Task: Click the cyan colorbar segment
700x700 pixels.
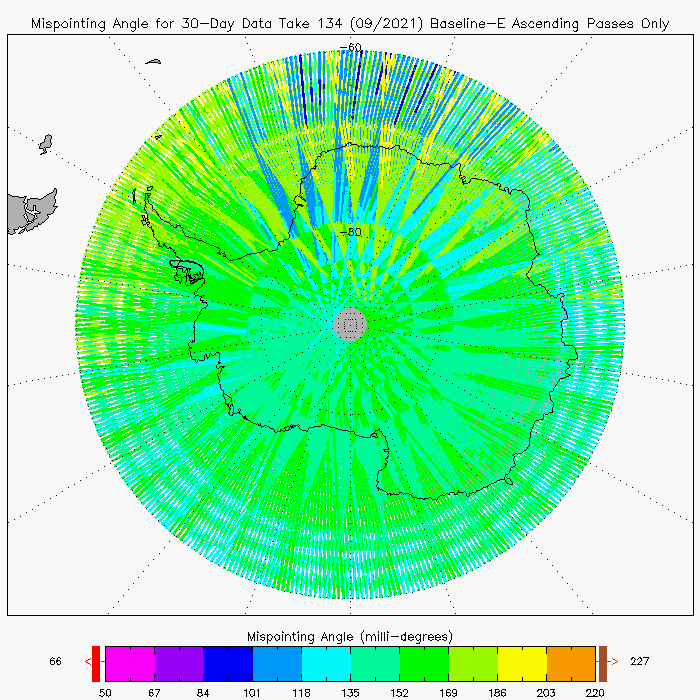Action: tap(326, 663)
